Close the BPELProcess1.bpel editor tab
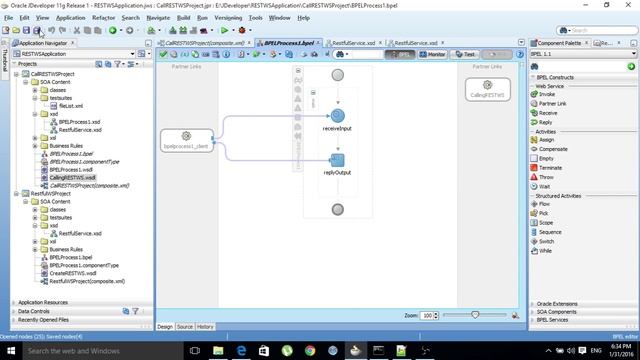This screenshot has height=360, width=640. (318, 43)
